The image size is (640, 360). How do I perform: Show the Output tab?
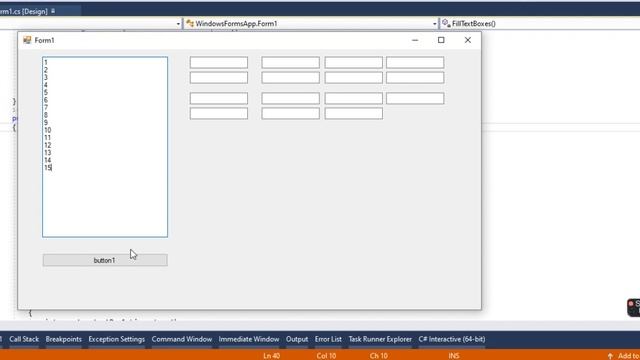click(x=297, y=339)
